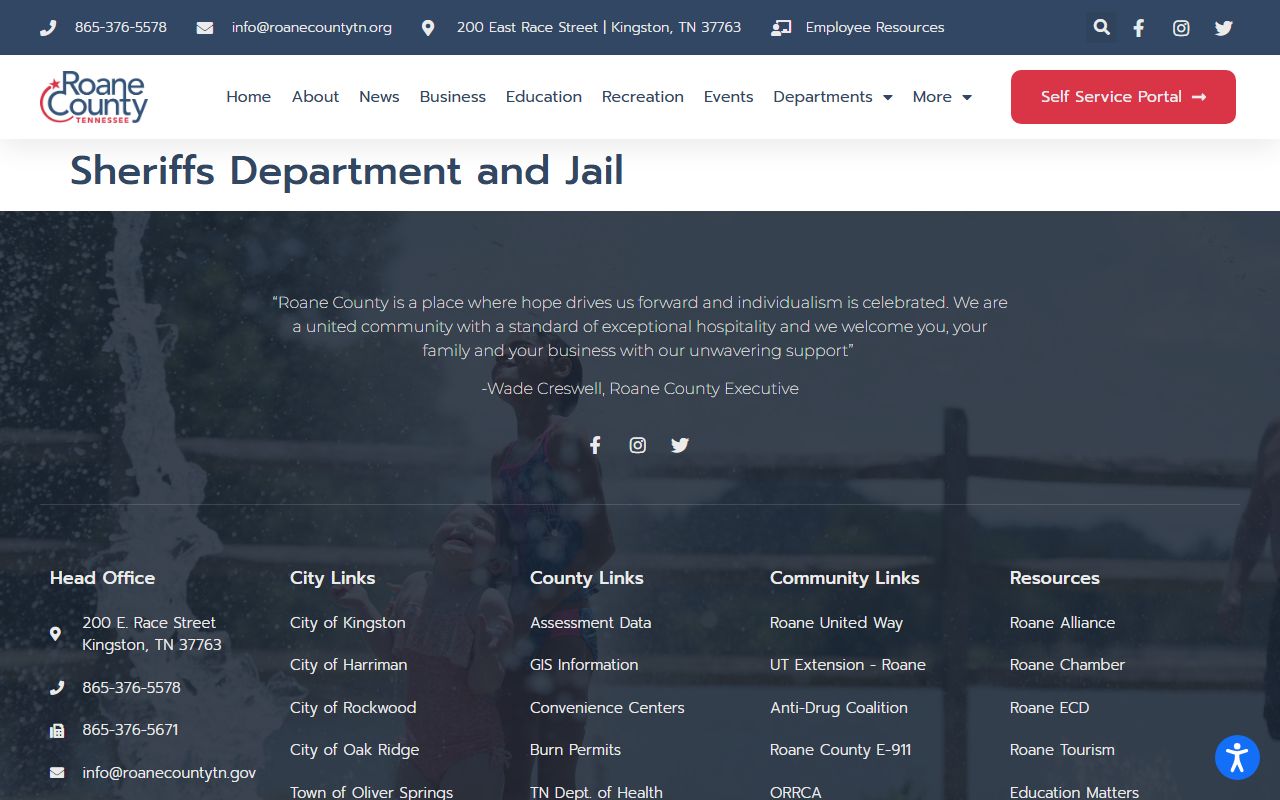Viewport: 1280px width, 800px height.
Task: Click Employee Resources icon in top bar
Action: (781, 28)
